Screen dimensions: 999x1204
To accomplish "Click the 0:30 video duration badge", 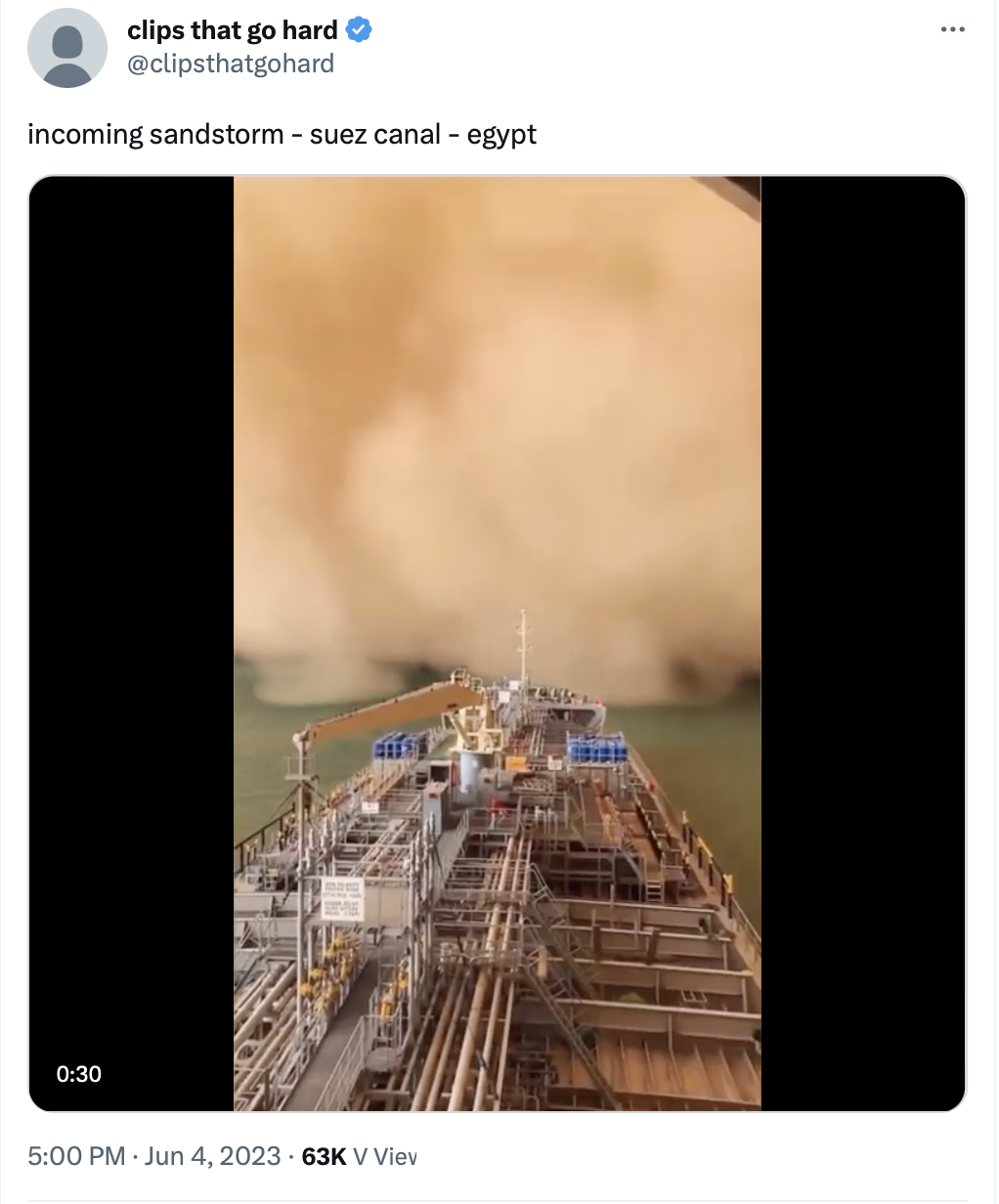I will click(x=79, y=1074).
